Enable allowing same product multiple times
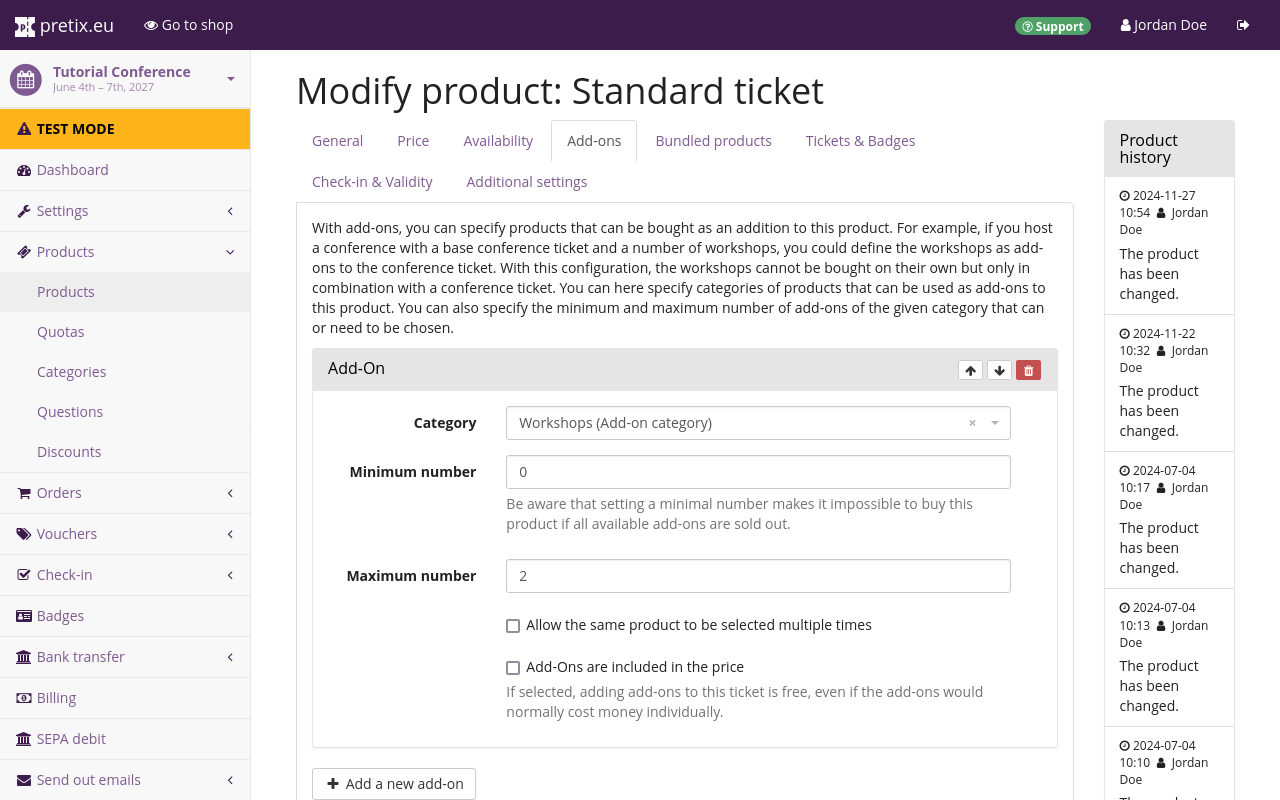Screen dimensions: 1280x800 coord(513,626)
